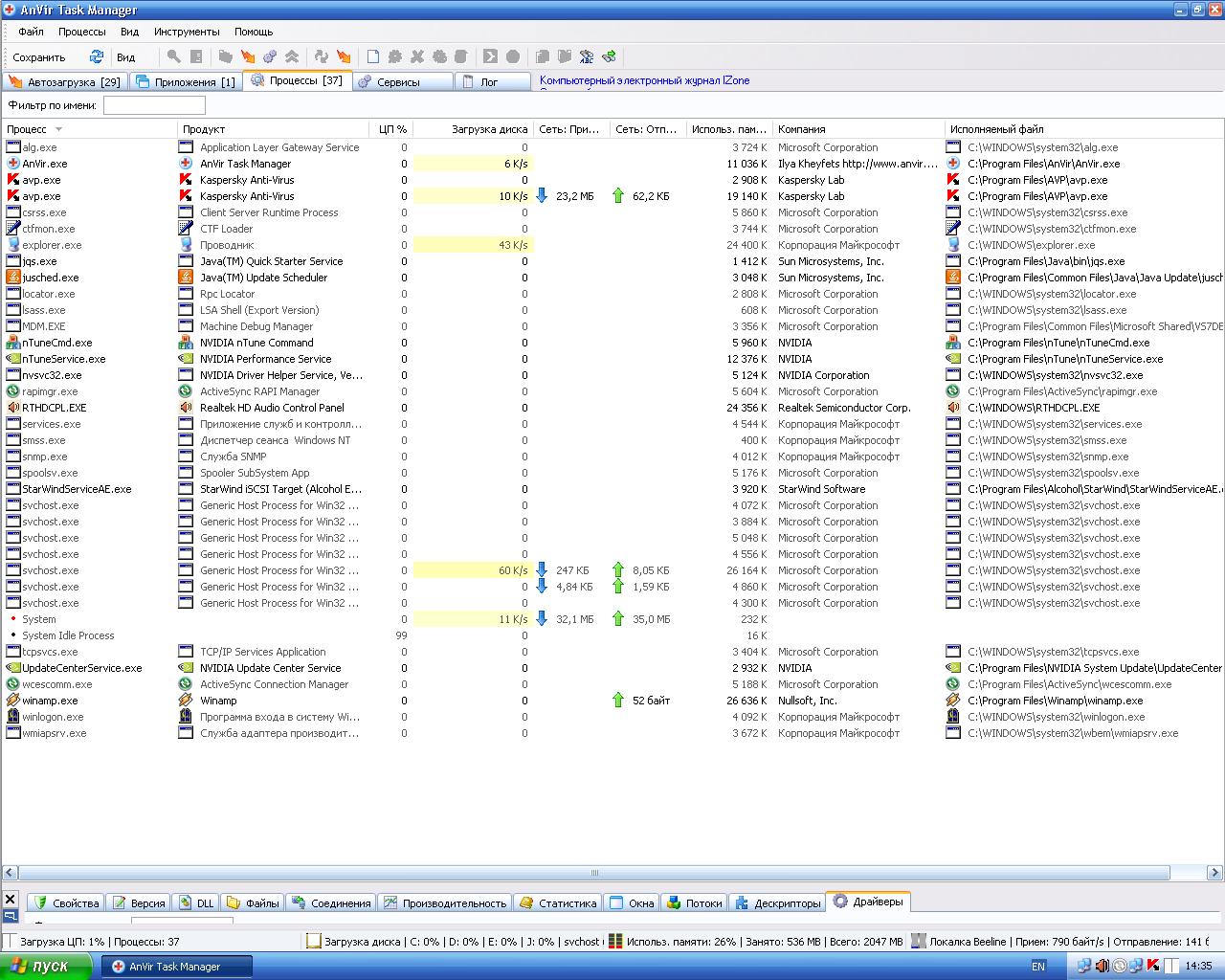
Task: Open the DLL bottom tab
Action: tap(197, 902)
